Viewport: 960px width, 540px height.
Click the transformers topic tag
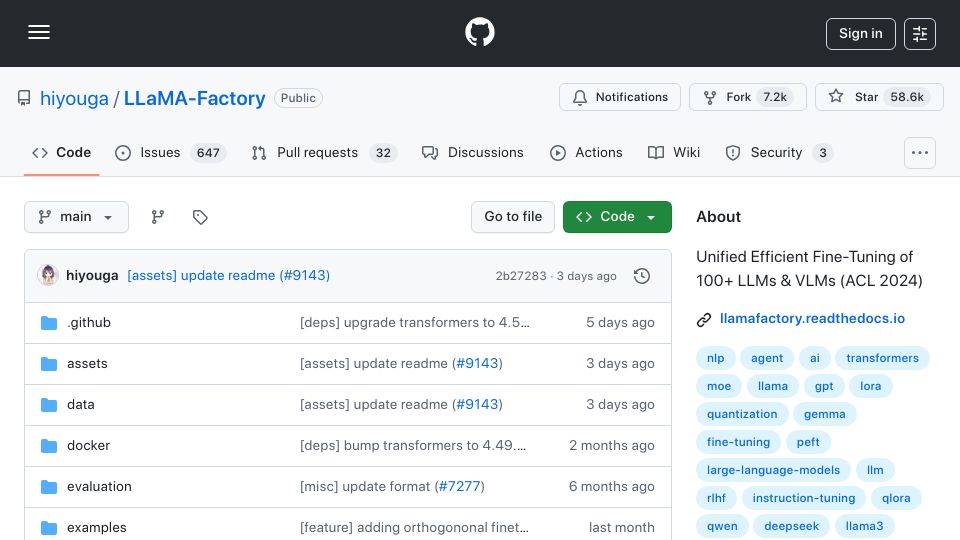pos(882,358)
